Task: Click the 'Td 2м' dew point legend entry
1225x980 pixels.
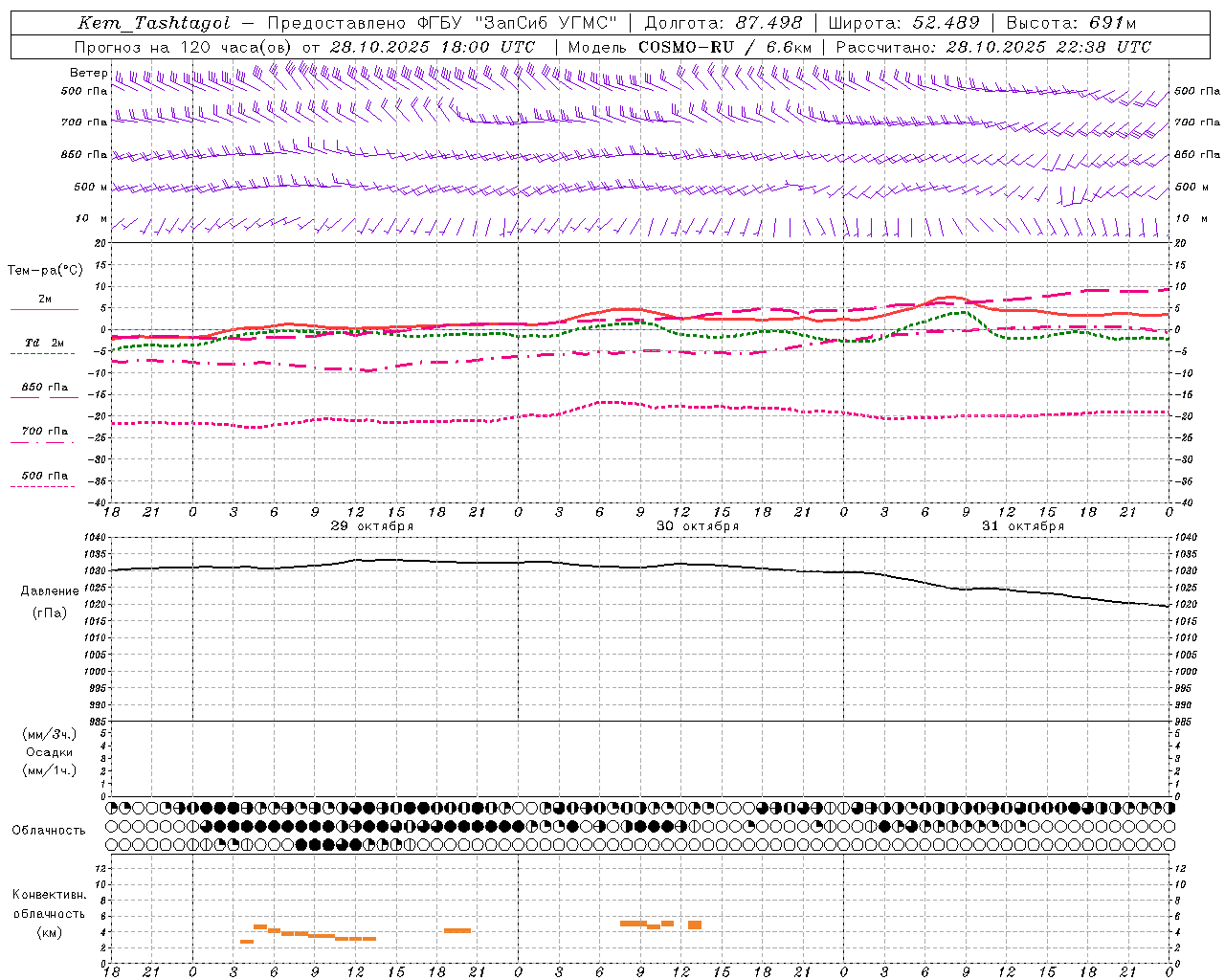Action: [44, 343]
